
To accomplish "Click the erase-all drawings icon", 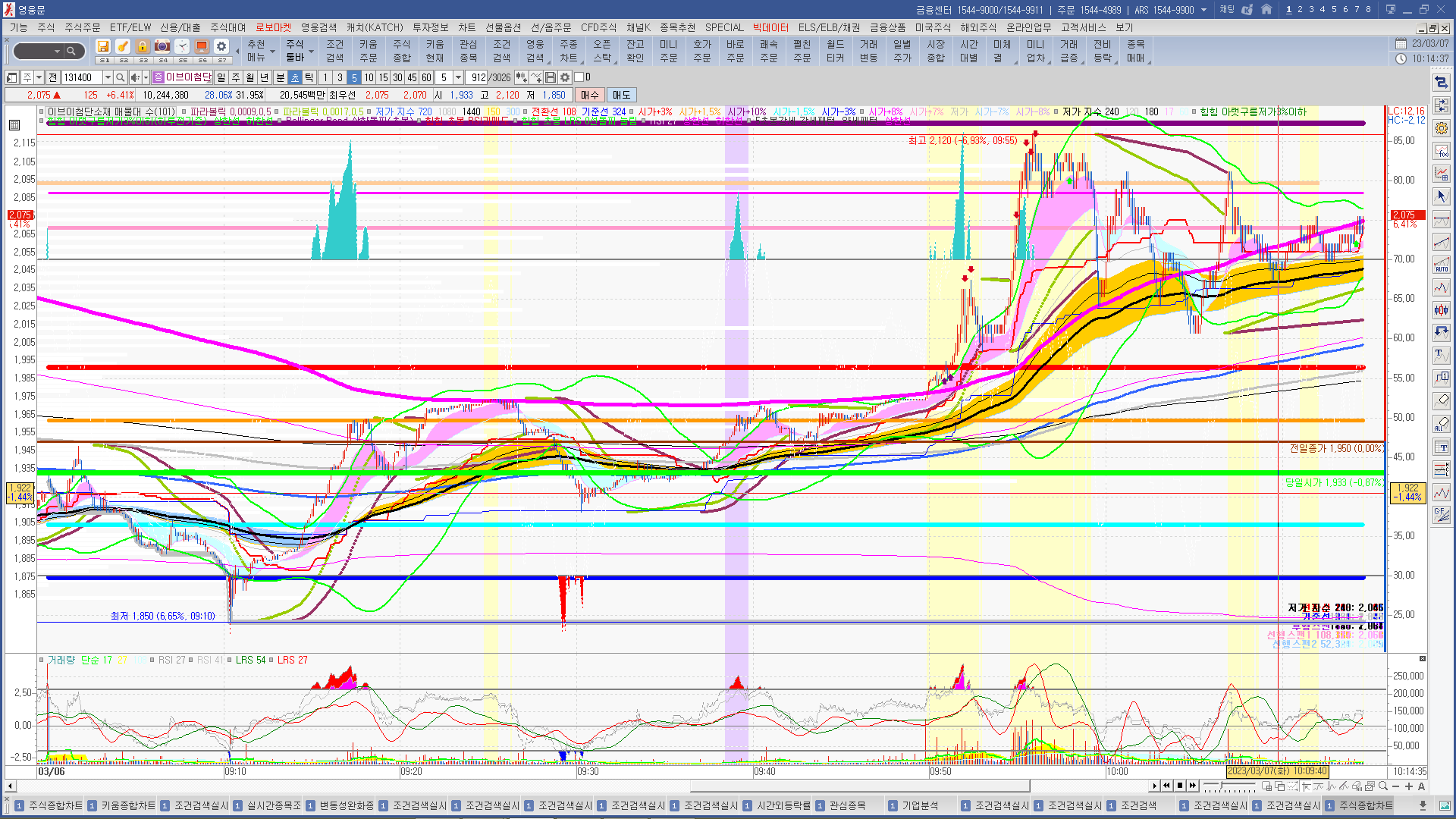I will point(1442,423).
